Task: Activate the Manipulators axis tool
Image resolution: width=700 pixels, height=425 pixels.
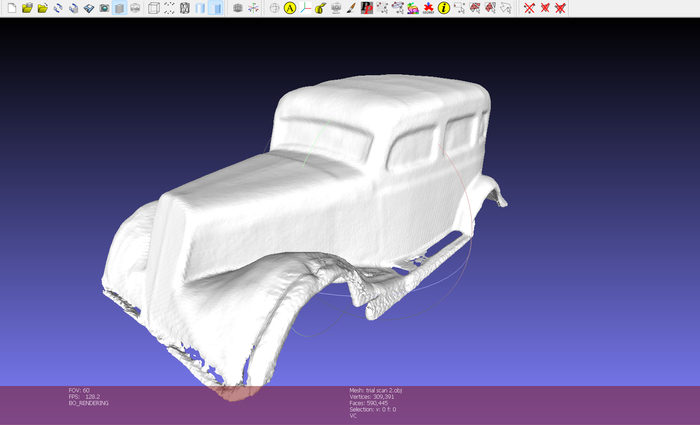Action: (305, 8)
